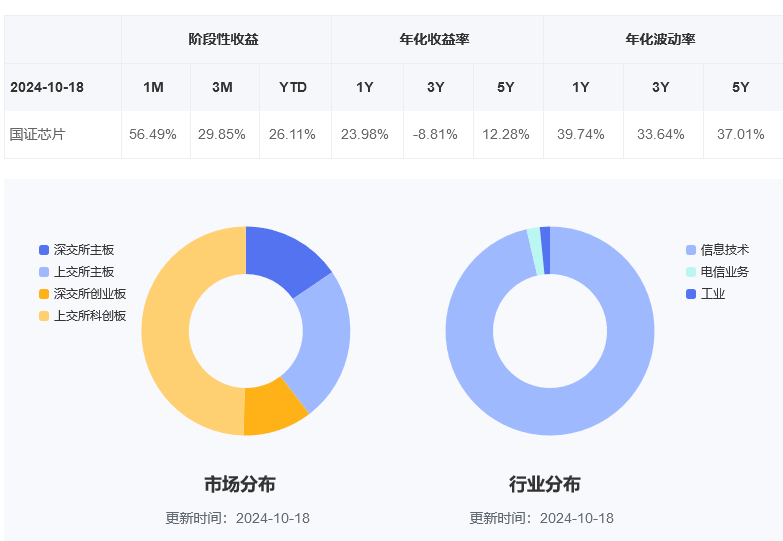Click the 阶段性收益 column group header

pyautogui.click(x=224, y=39)
